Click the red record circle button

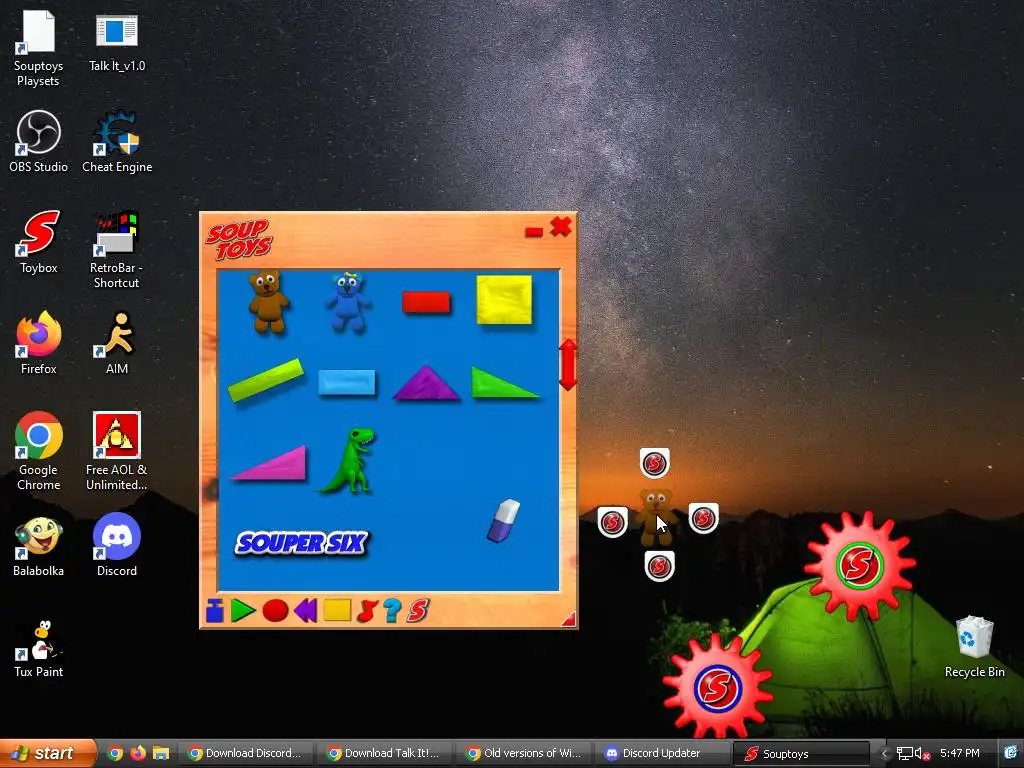click(275, 611)
